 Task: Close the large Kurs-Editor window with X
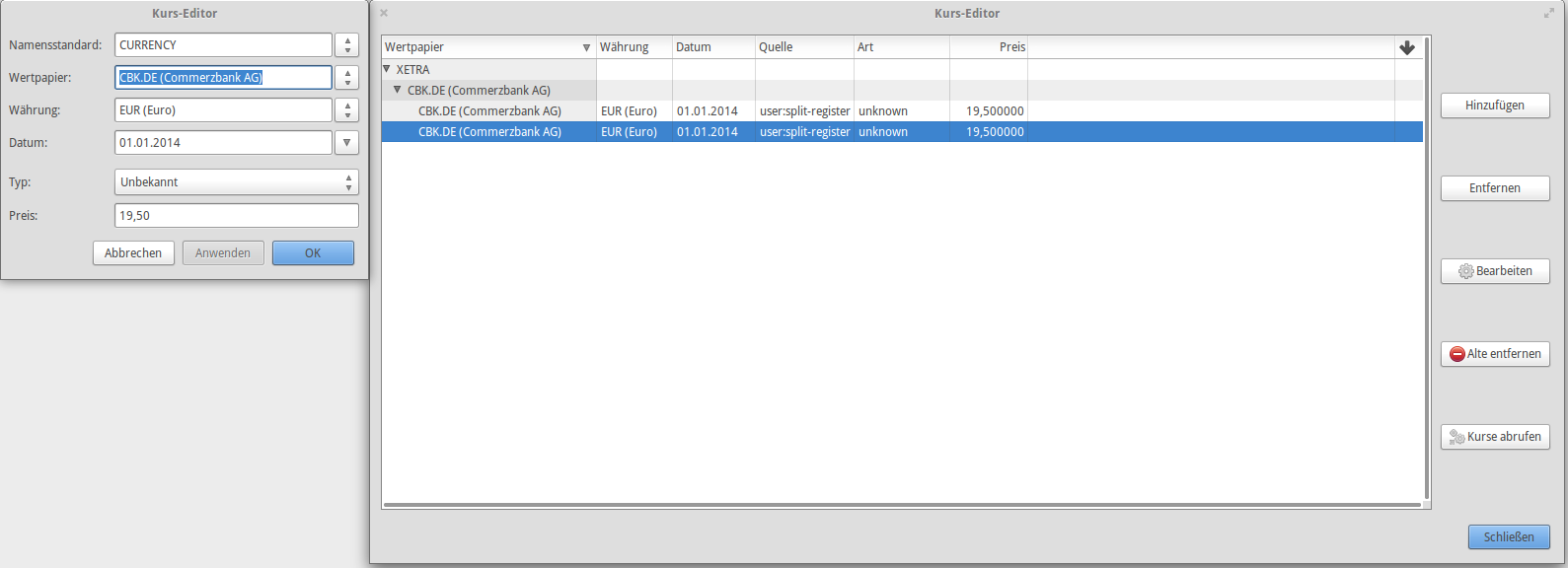click(384, 13)
